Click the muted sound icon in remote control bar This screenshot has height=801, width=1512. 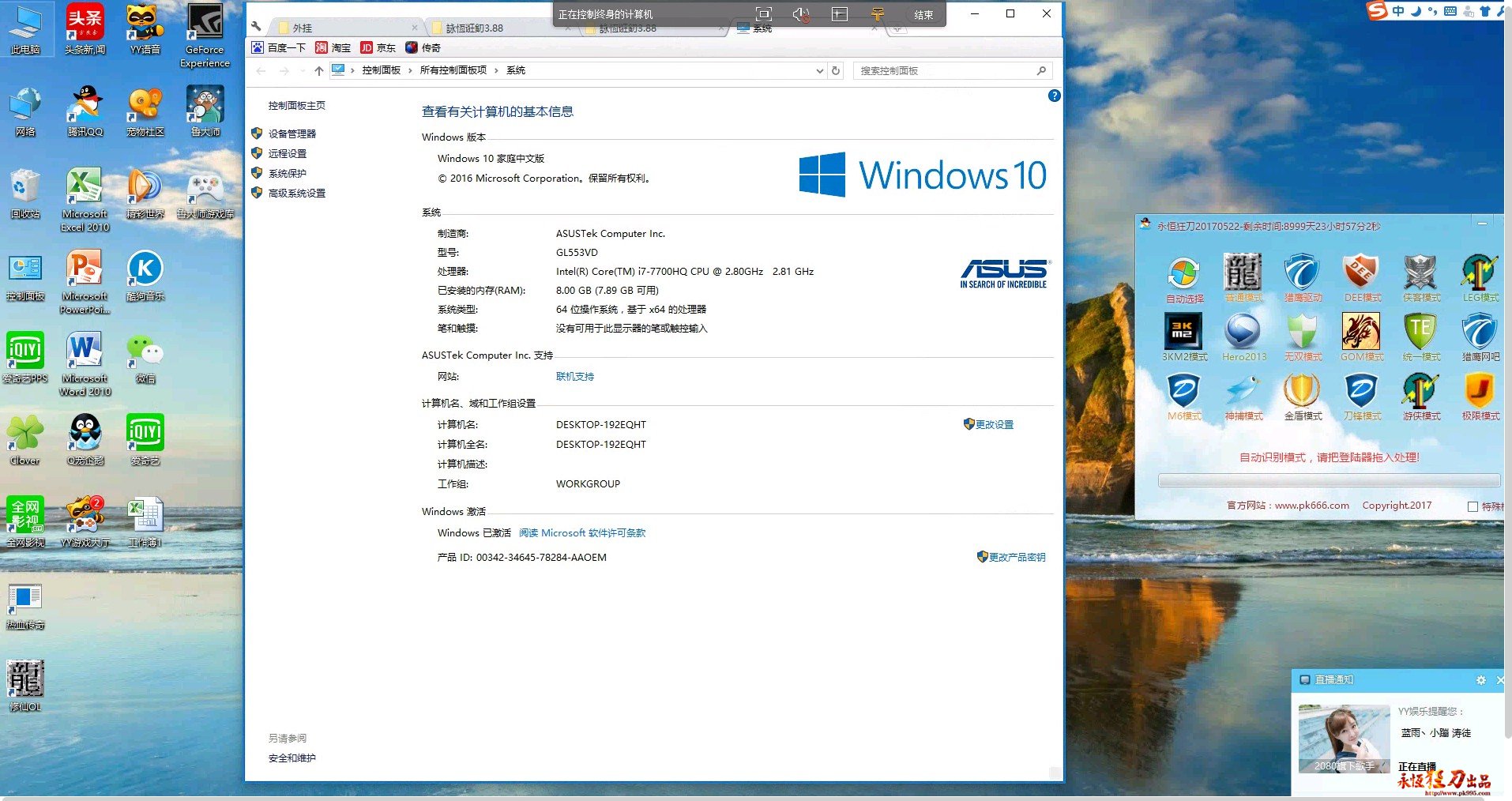point(801,14)
